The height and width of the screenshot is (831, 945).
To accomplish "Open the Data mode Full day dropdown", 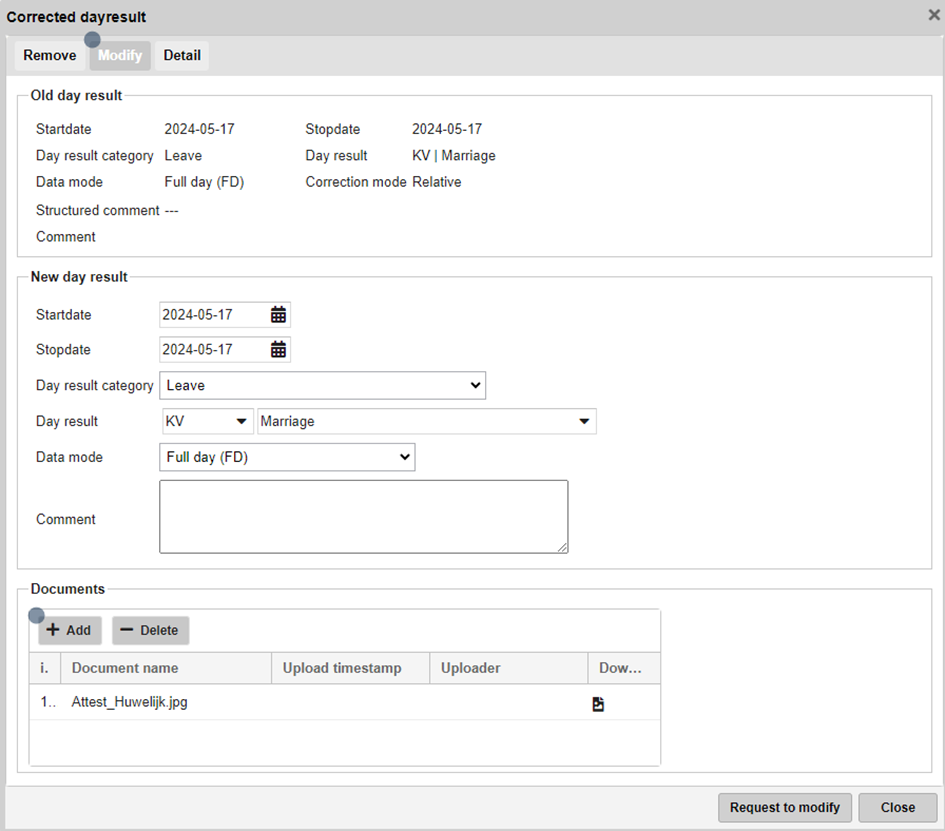I will (x=287, y=457).
